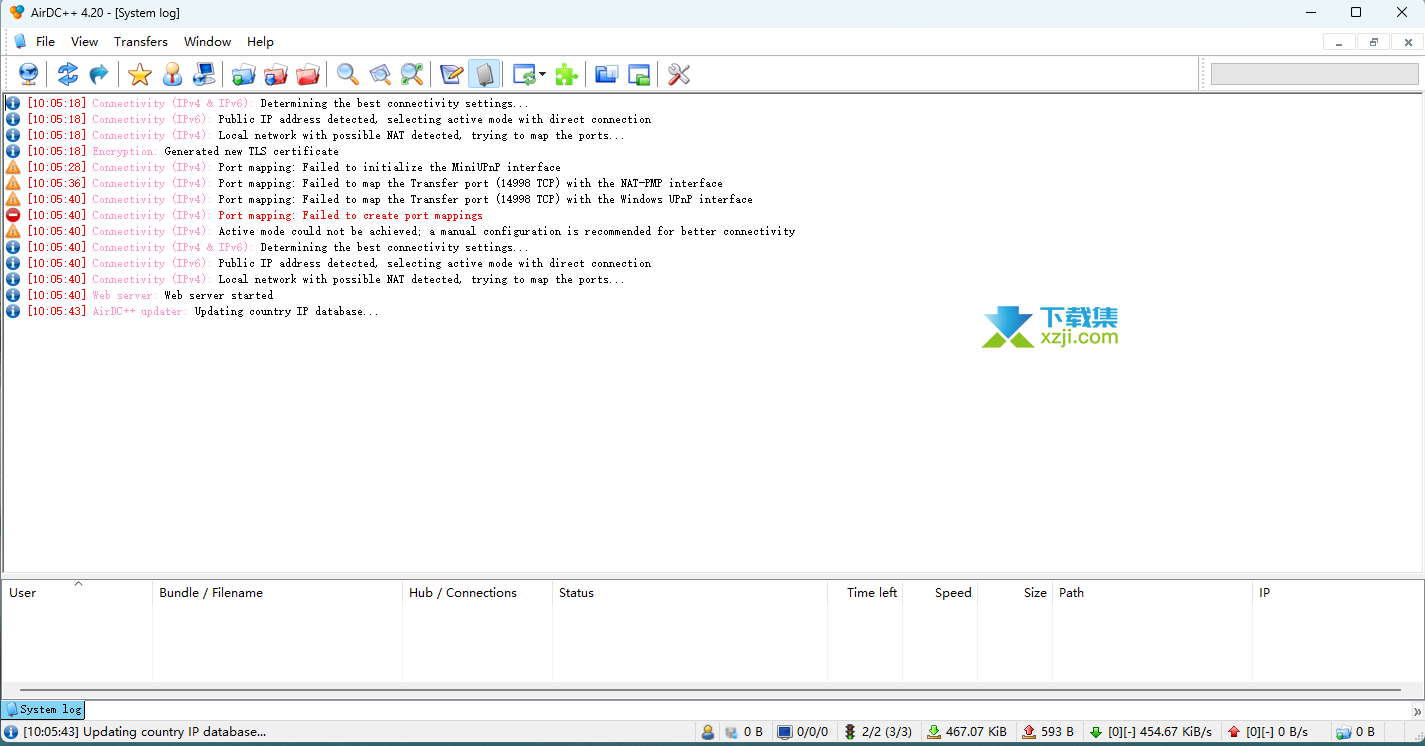
Task: Click the refresh file list window icon
Action: (524, 74)
